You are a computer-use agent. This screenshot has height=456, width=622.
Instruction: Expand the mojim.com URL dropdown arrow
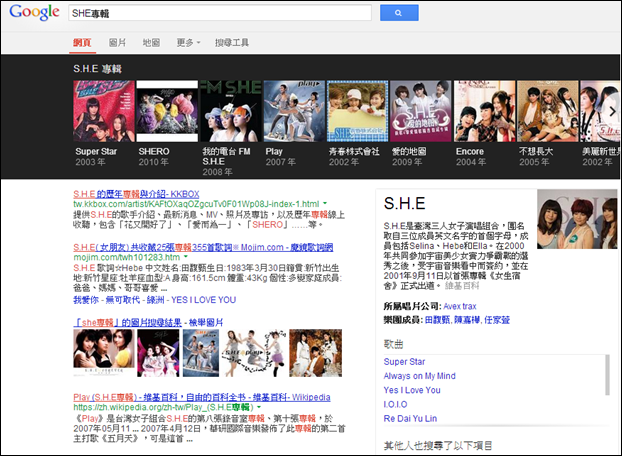click(186, 257)
